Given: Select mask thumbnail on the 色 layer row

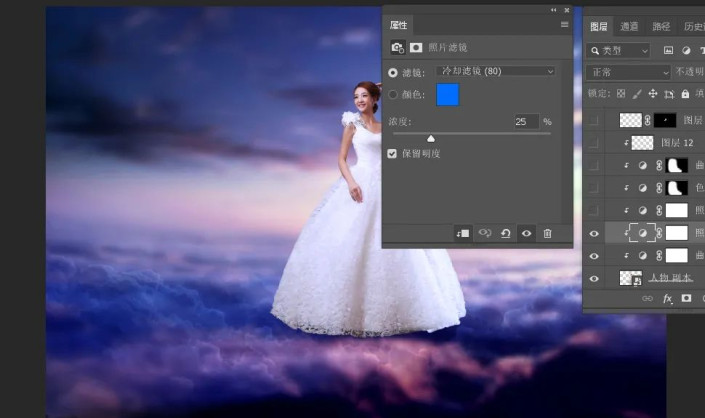Looking at the screenshot, I should (677, 188).
